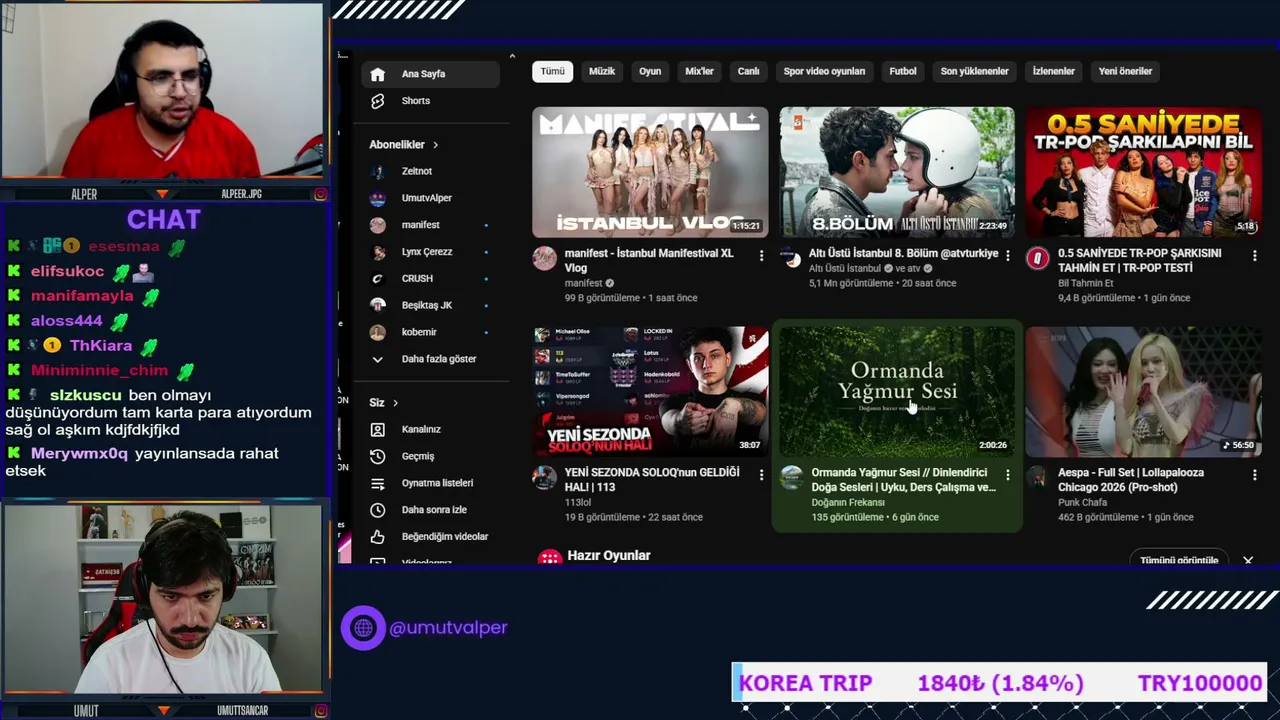Screen dimensions: 1280x720
Task: Click Tümünü görüntüle in Hazır Oyunlar
Action: (1179, 560)
